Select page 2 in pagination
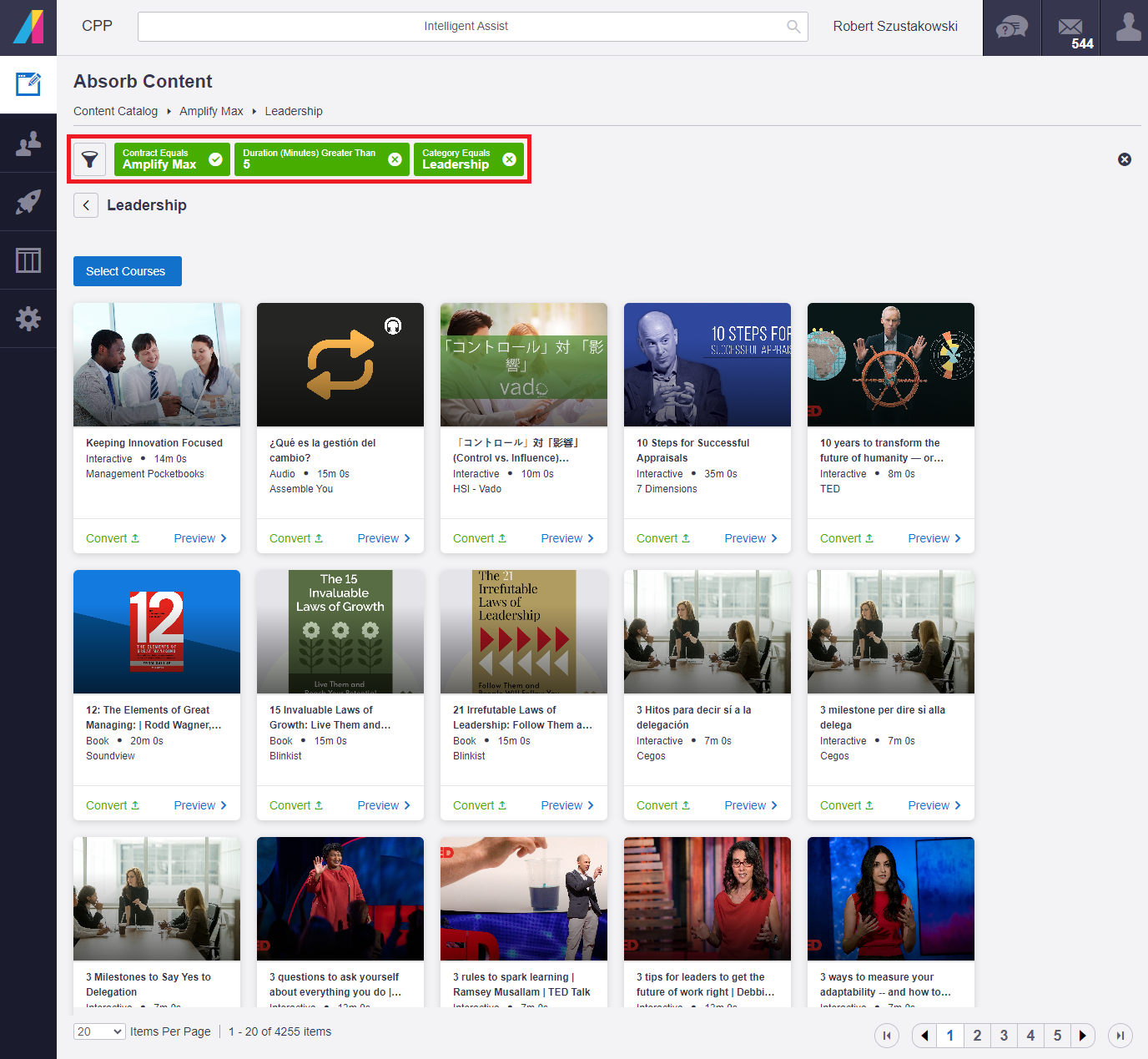This screenshot has width=1148, height=1059. click(977, 1036)
